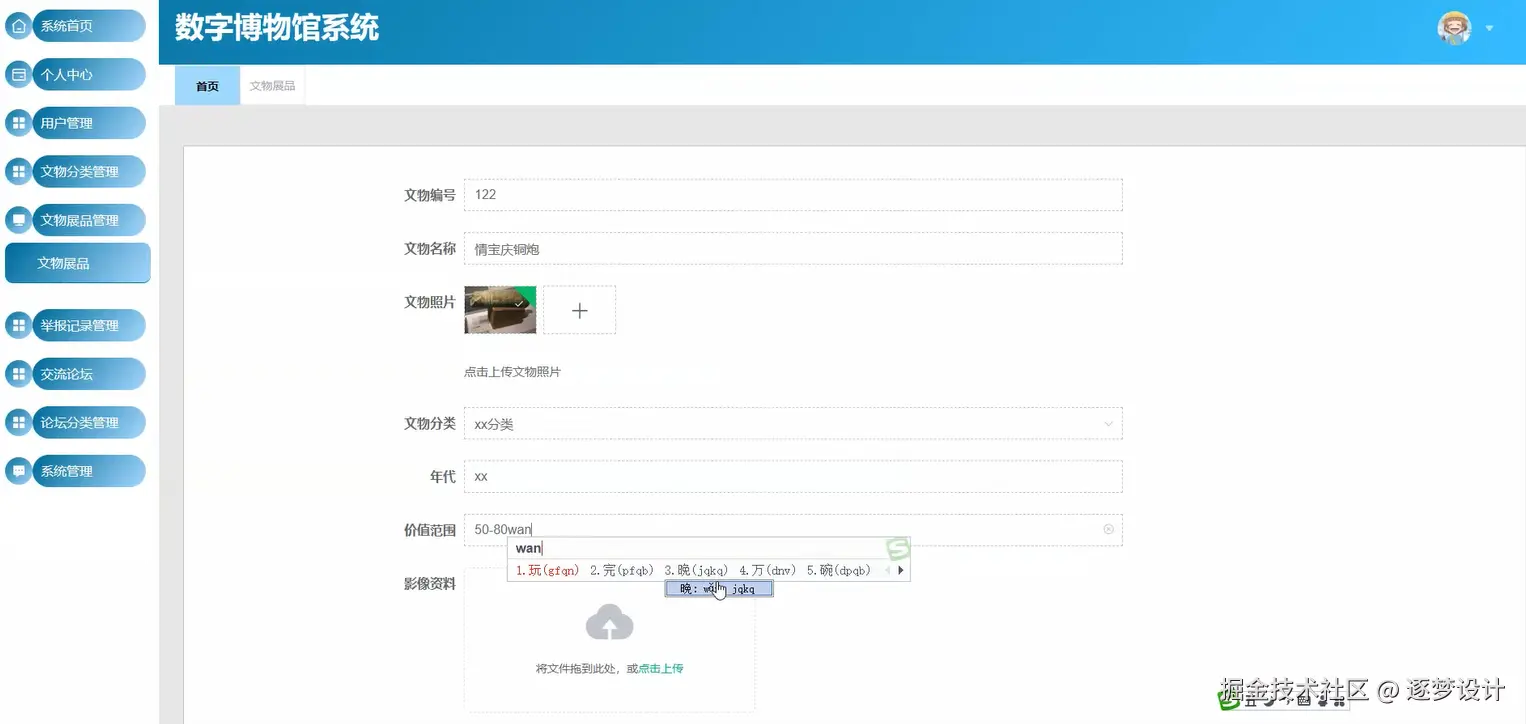The height and width of the screenshot is (724, 1526).
Task: Choose IME candidate 2 完
Action: (621, 571)
